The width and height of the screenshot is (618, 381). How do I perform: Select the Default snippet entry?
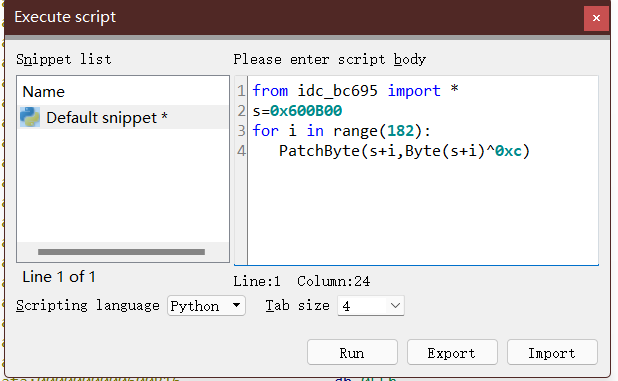[123, 117]
